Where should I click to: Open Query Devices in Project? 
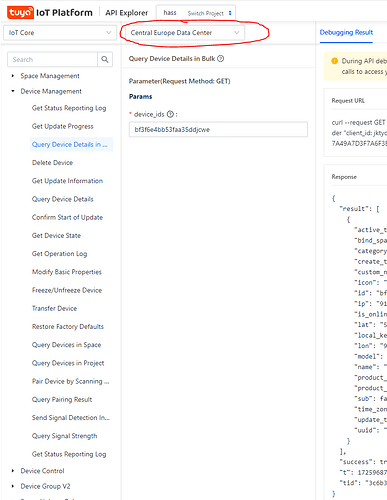[68, 363]
